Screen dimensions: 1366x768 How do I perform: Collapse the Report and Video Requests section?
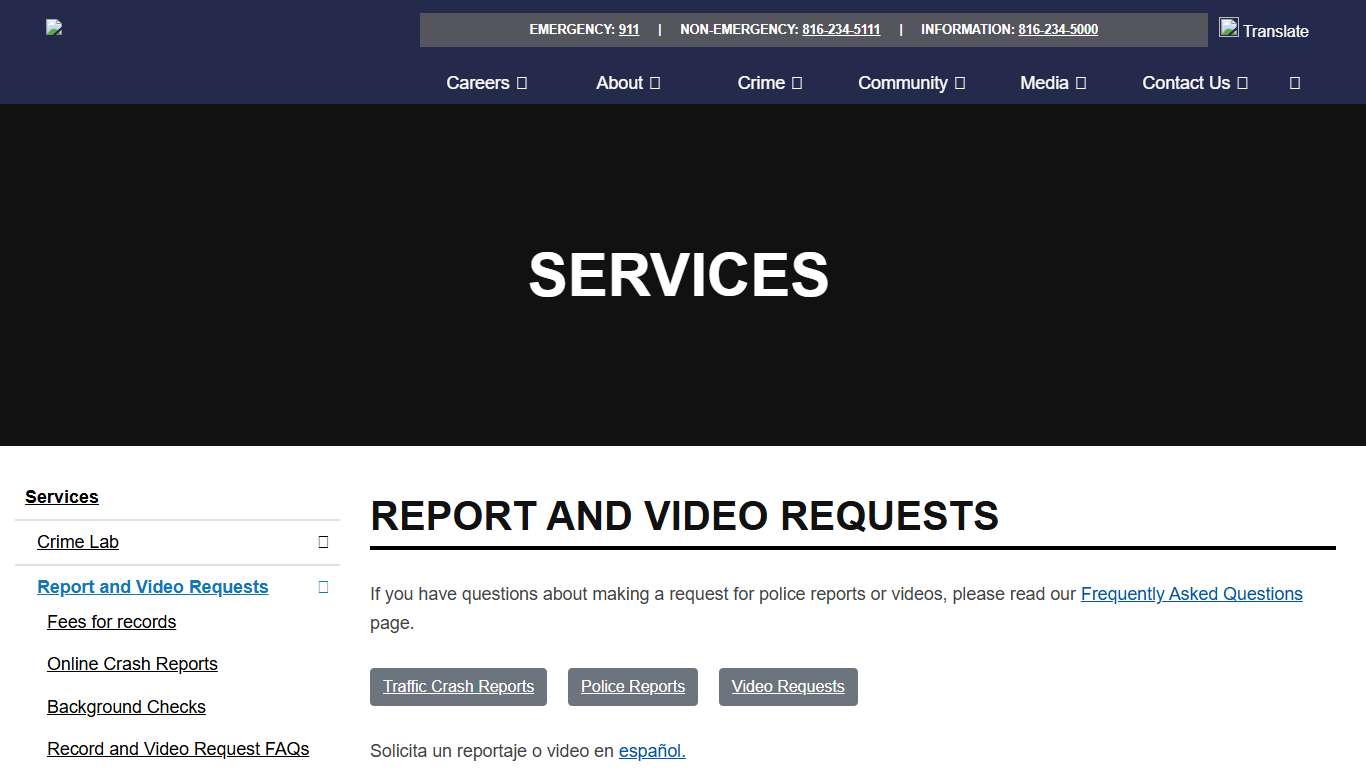(x=322, y=587)
